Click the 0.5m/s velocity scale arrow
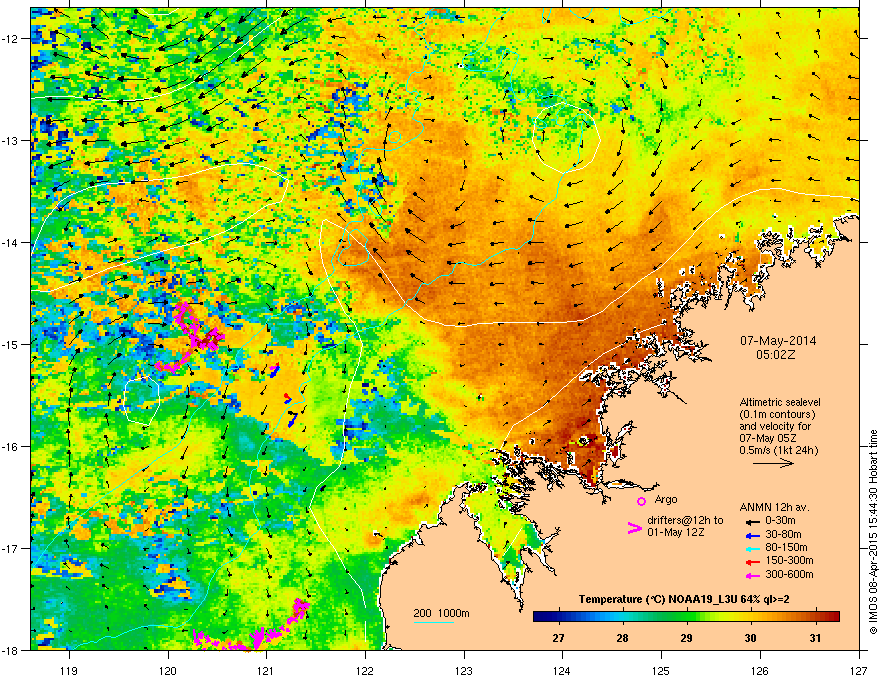880x680 pixels. click(x=773, y=463)
